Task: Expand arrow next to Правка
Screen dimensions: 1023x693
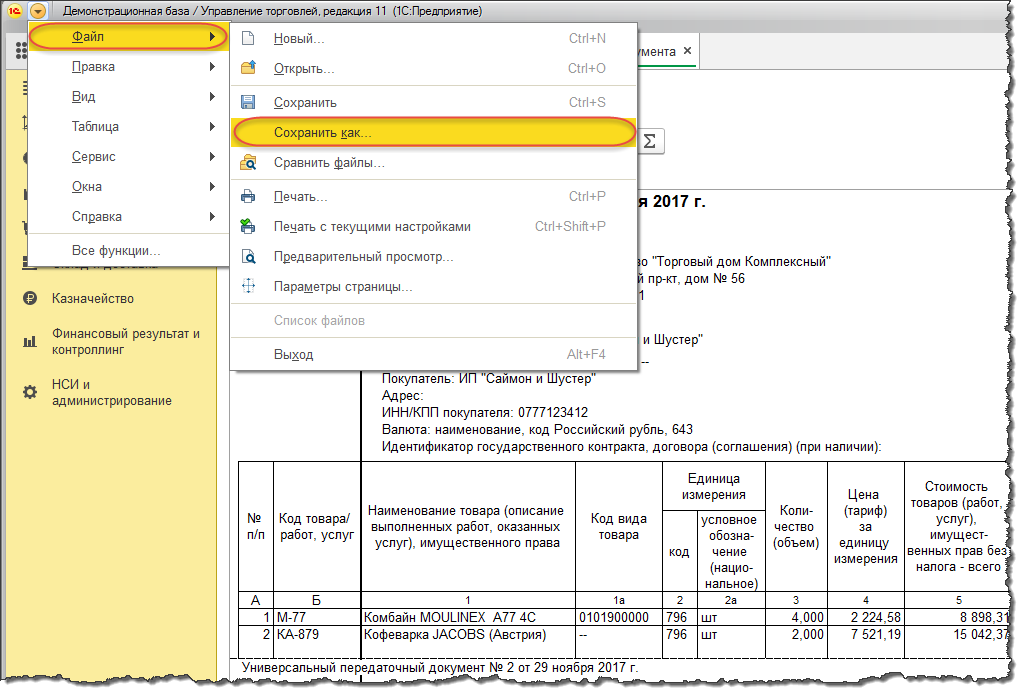Action: tap(213, 67)
